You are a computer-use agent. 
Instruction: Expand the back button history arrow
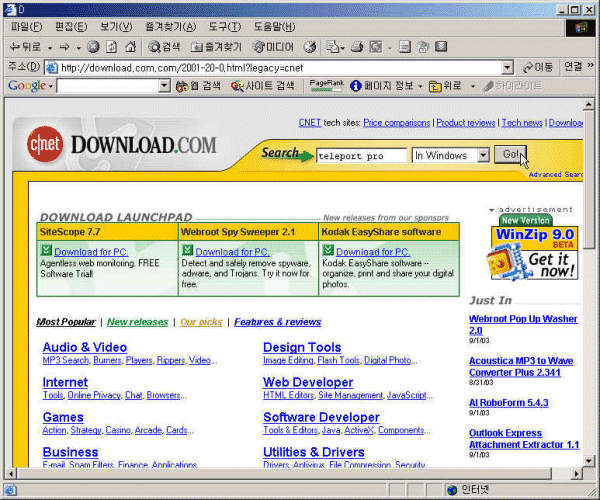(50, 48)
